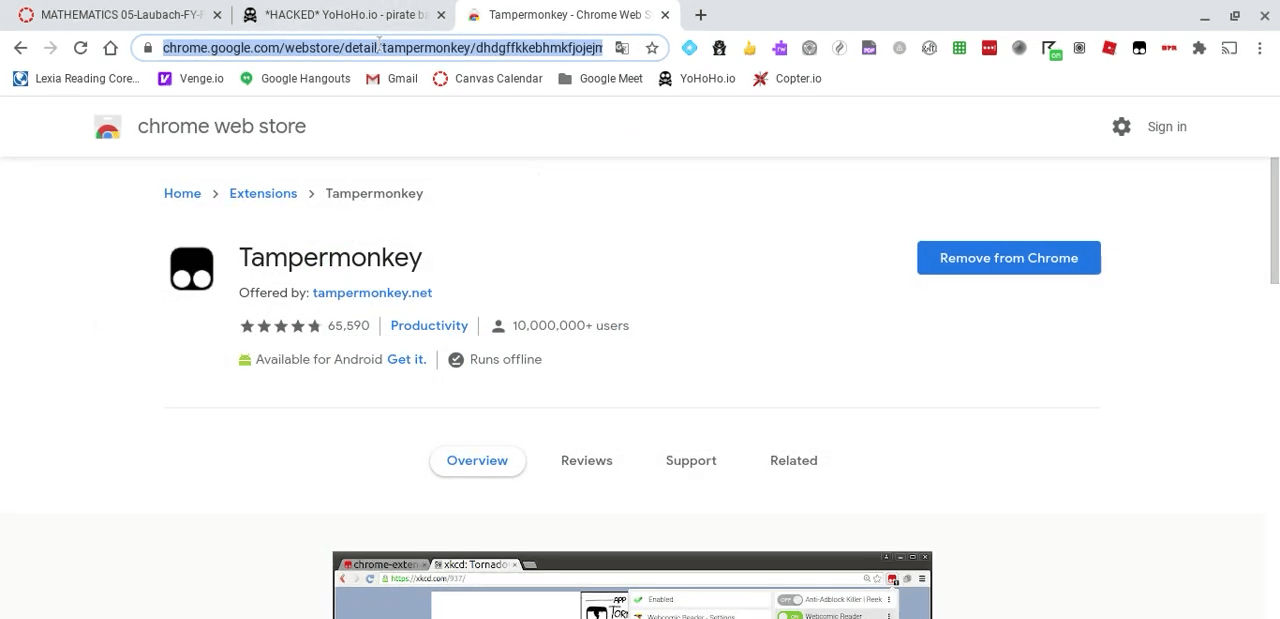This screenshot has height=619, width=1280.
Task: Open the Productivity category link
Action: (x=429, y=326)
